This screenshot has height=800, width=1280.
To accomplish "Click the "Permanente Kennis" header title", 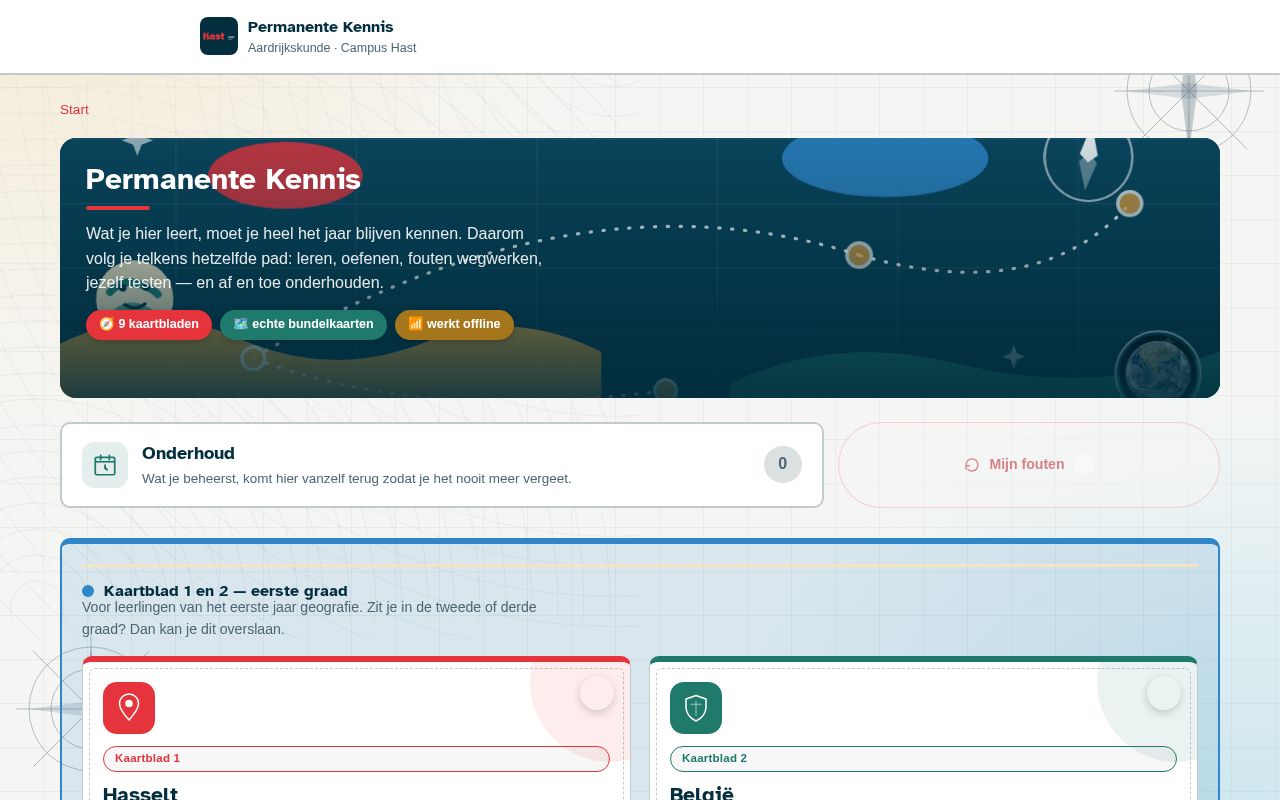I will tap(320, 27).
